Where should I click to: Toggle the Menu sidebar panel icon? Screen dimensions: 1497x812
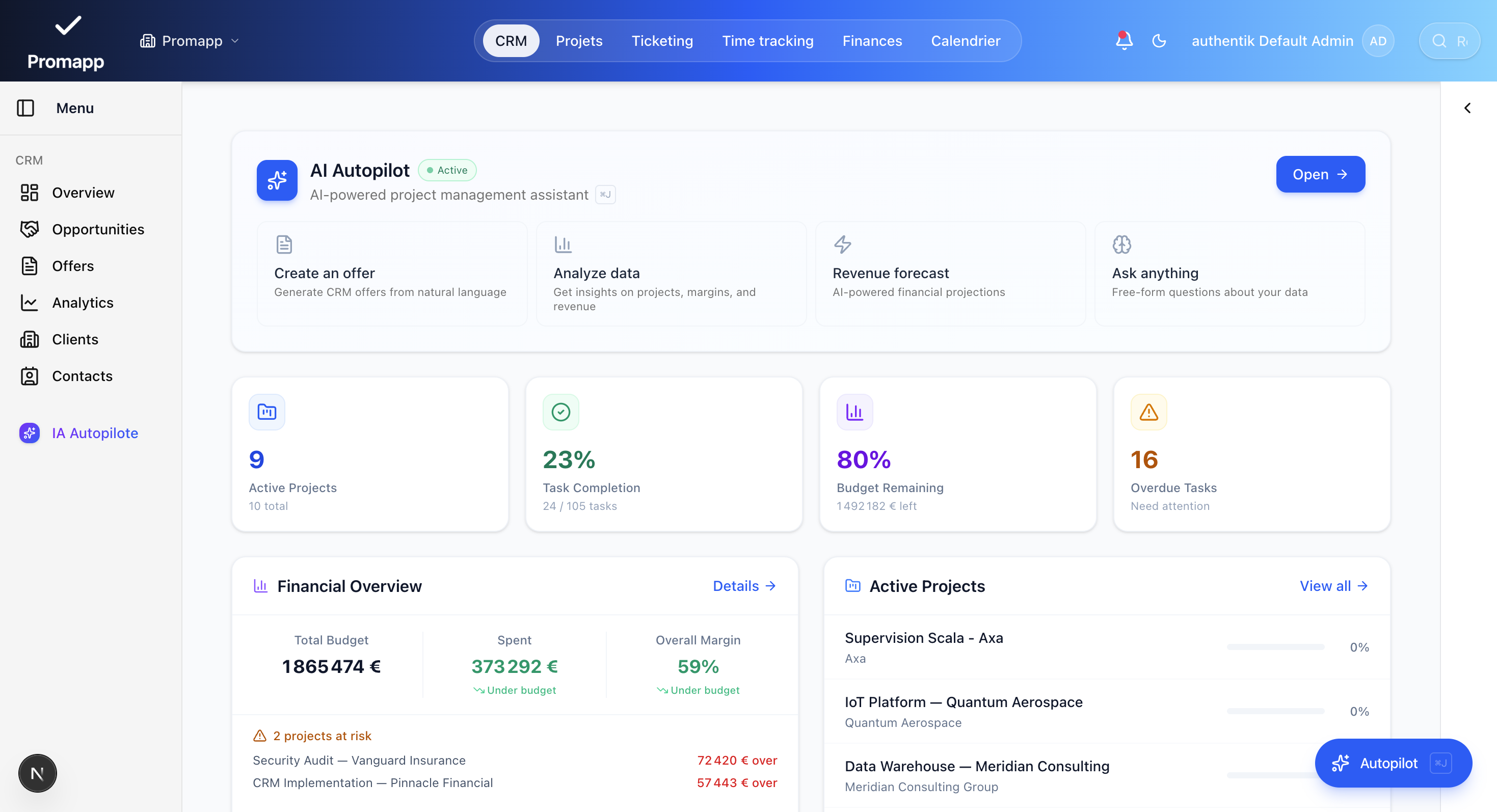pyautogui.click(x=25, y=108)
